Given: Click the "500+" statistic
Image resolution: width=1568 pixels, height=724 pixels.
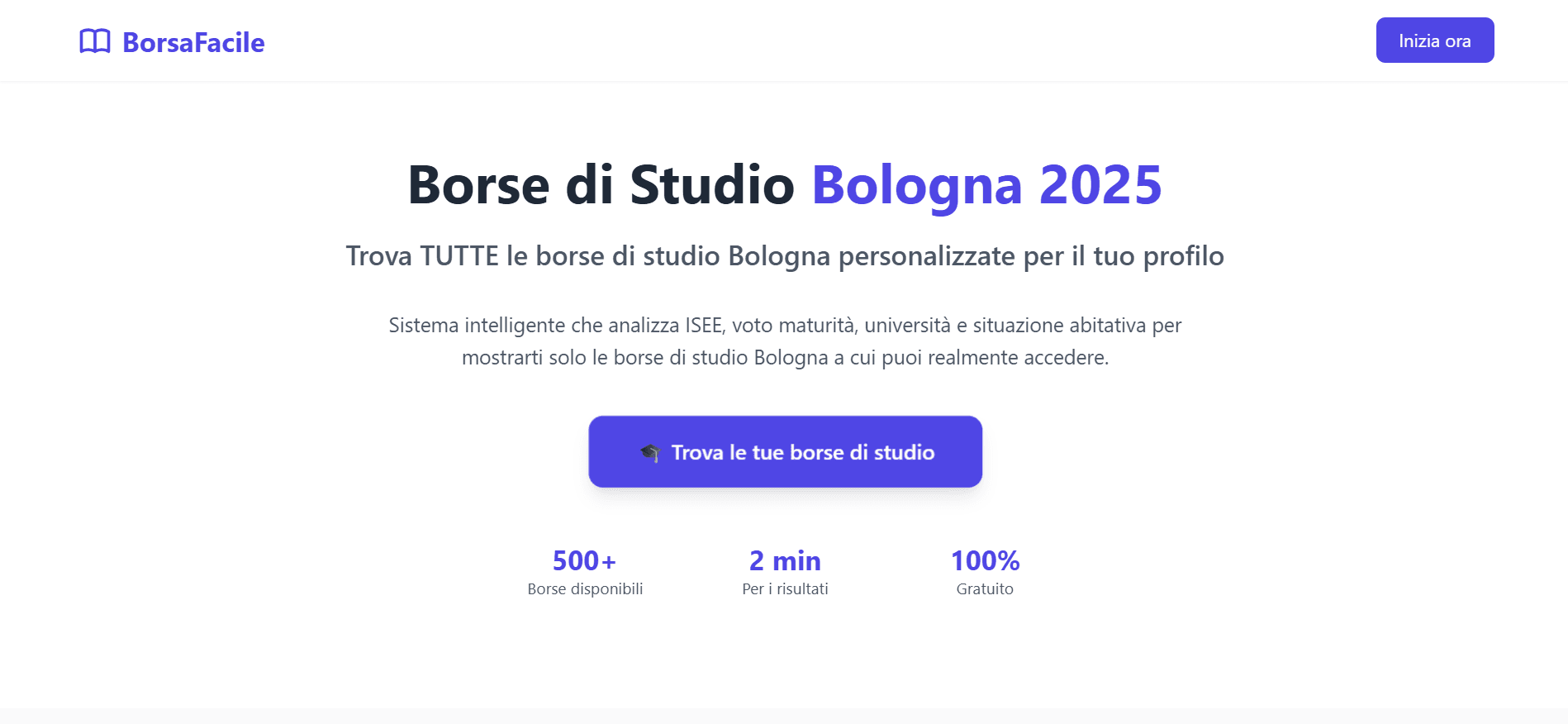Looking at the screenshot, I should 585,560.
